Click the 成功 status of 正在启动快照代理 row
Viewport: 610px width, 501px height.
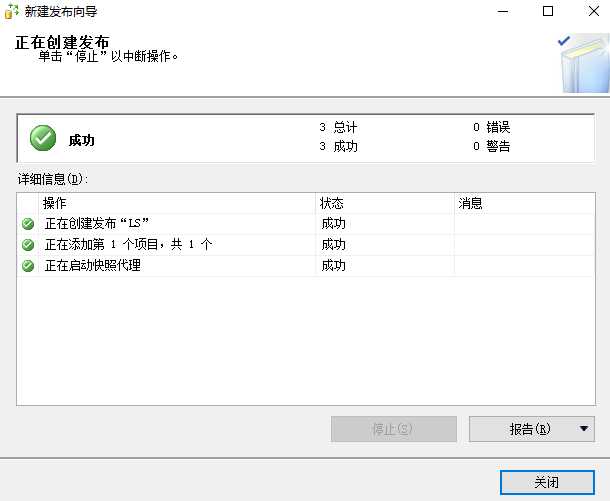[333, 266]
